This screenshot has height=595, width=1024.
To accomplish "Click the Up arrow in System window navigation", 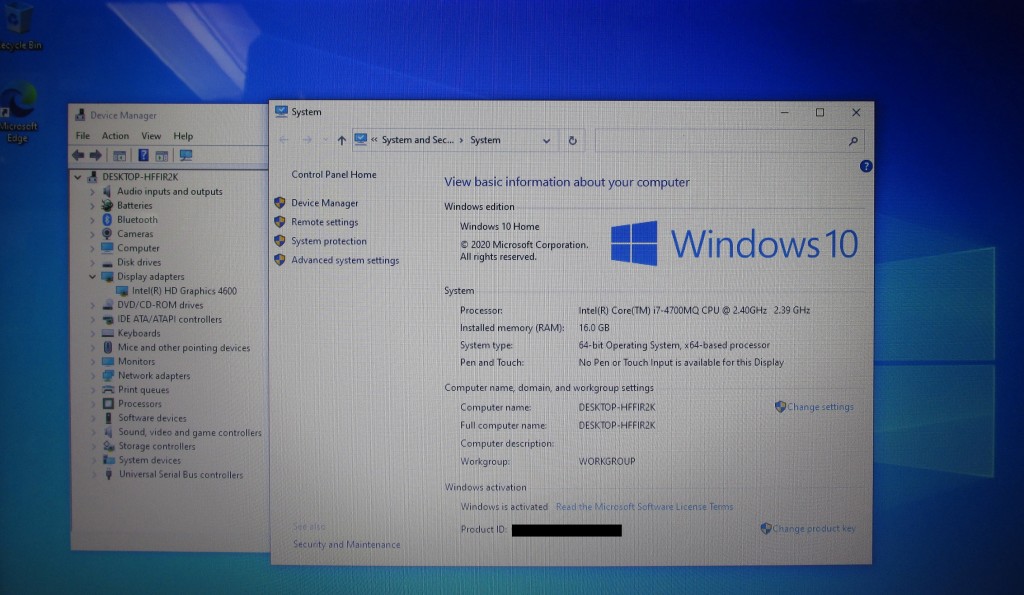I will 341,141.
